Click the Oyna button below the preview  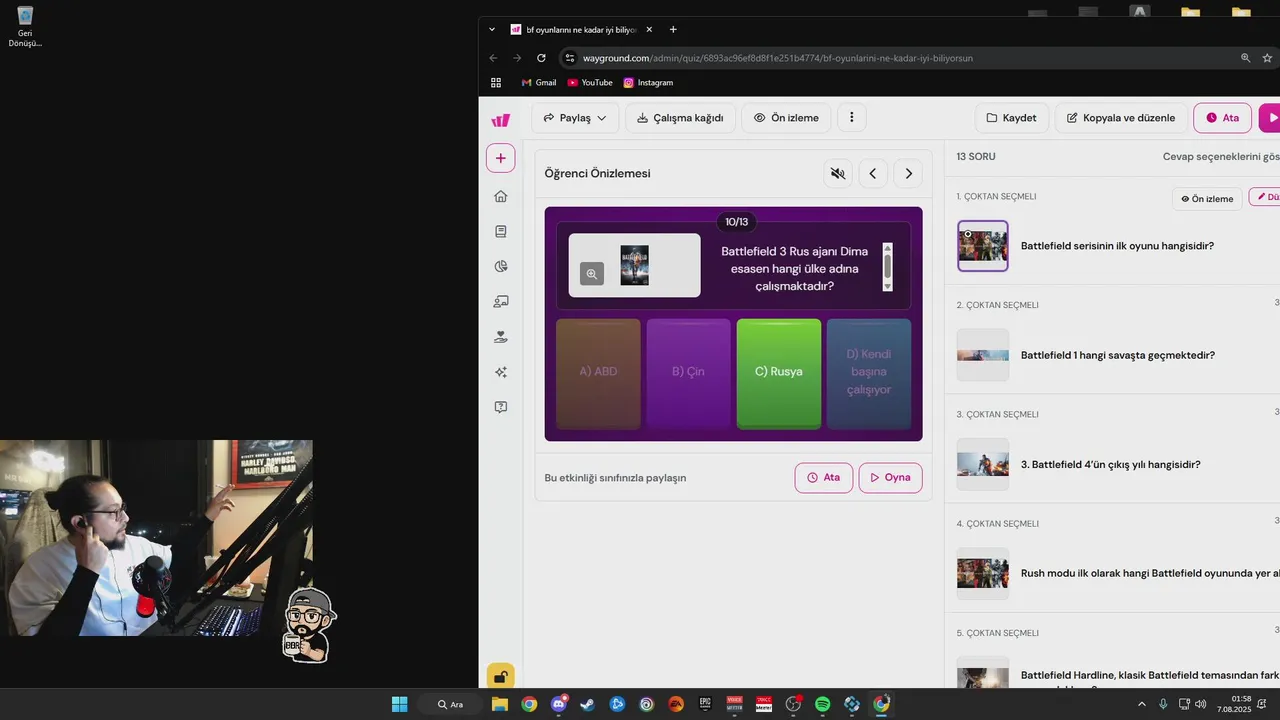click(x=890, y=478)
